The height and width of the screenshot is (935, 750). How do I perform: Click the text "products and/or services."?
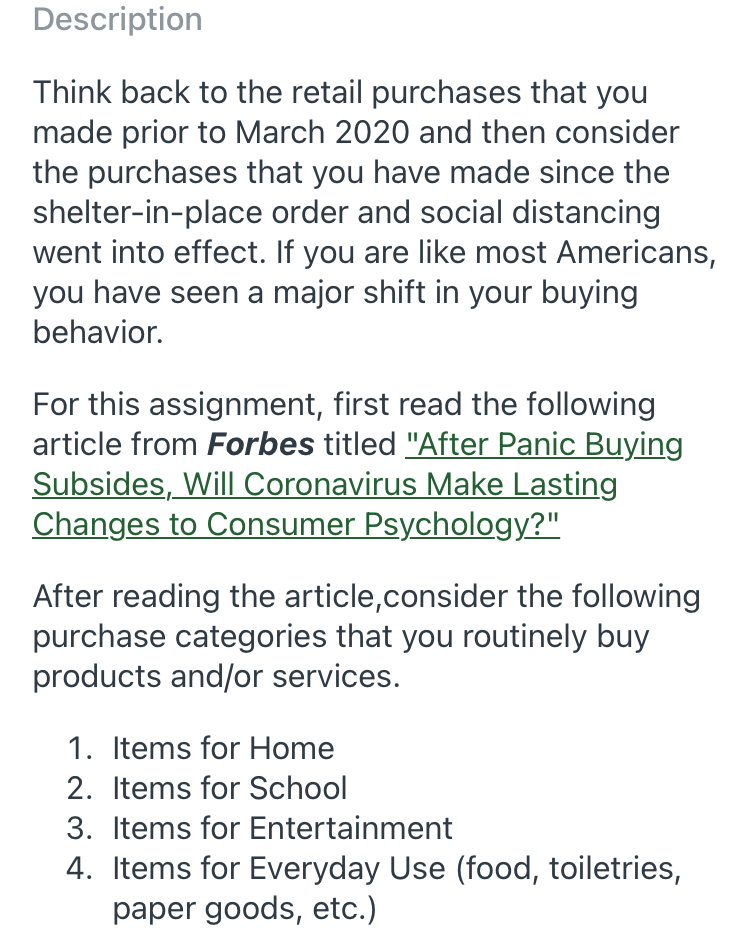216,677
